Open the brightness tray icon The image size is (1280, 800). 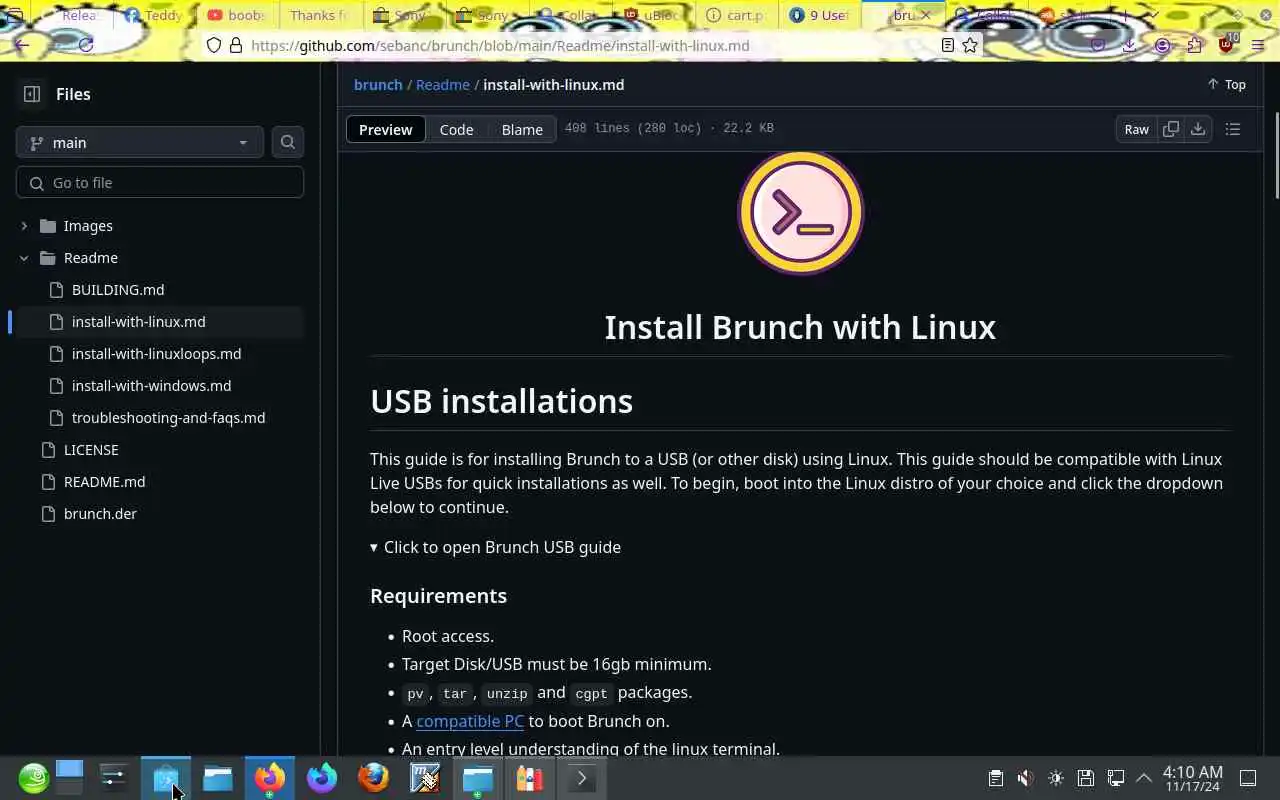[1056, 778]
